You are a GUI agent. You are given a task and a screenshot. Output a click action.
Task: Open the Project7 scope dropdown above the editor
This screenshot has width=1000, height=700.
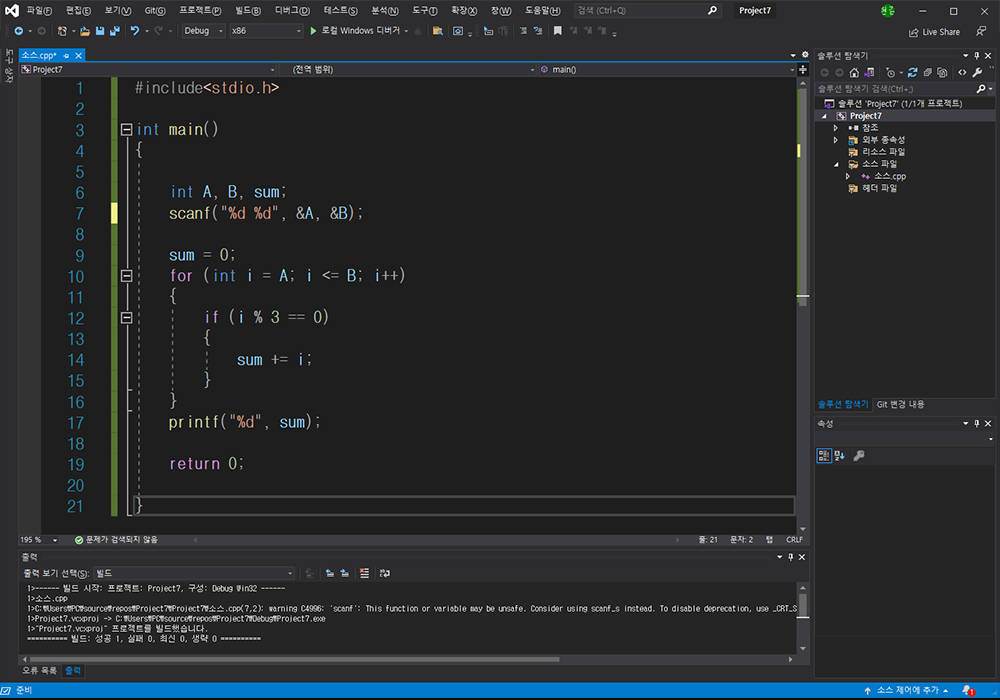[x=149, y=69]
